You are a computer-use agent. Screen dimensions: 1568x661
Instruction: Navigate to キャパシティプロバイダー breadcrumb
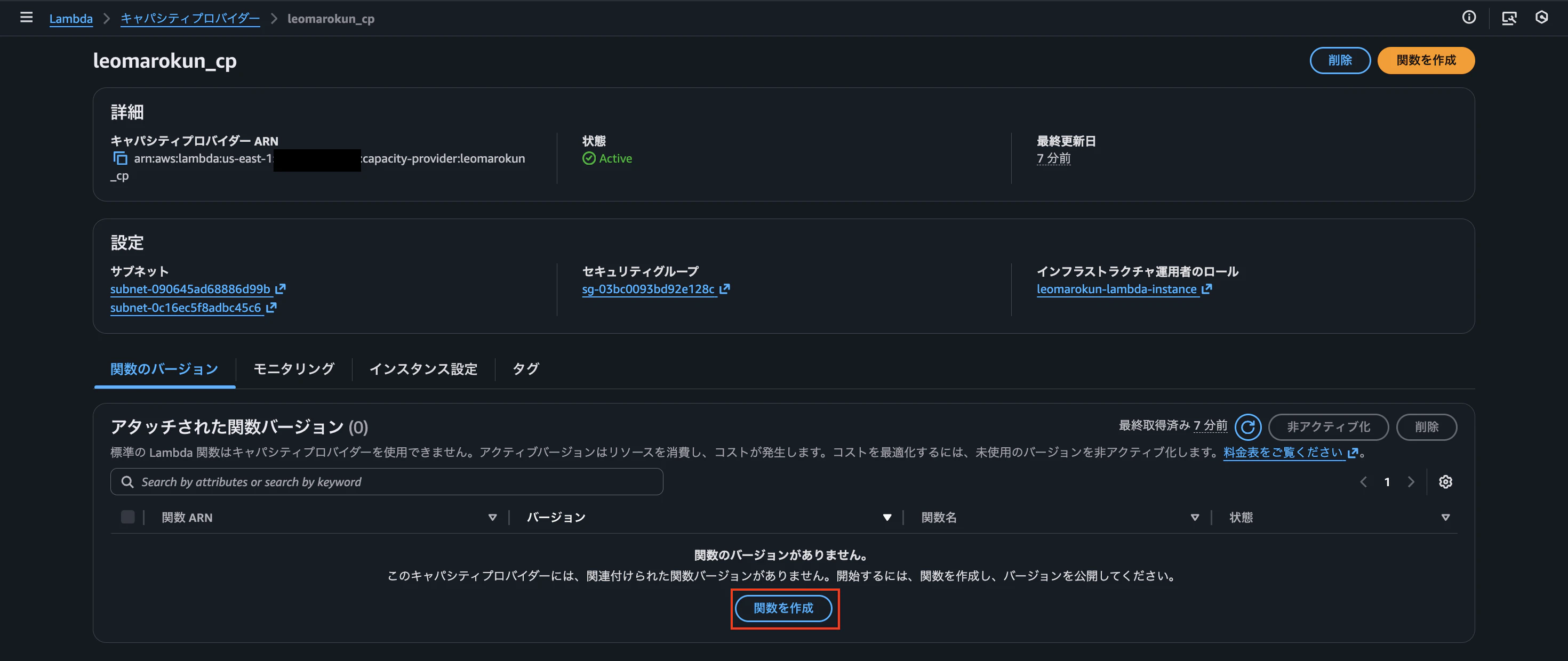[x=190, y=18]
